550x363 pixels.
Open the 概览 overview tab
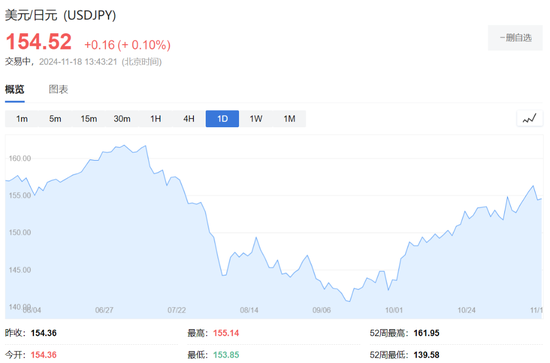(x=15, y=89)
